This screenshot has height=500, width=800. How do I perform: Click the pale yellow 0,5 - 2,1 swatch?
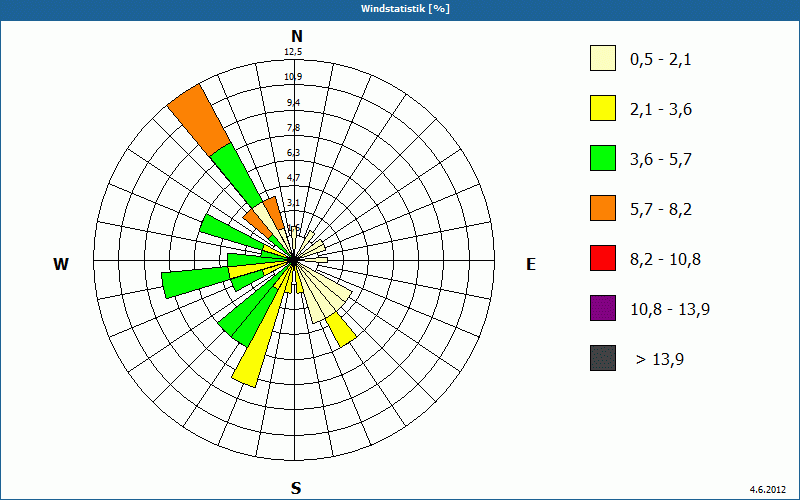(603, 58)
